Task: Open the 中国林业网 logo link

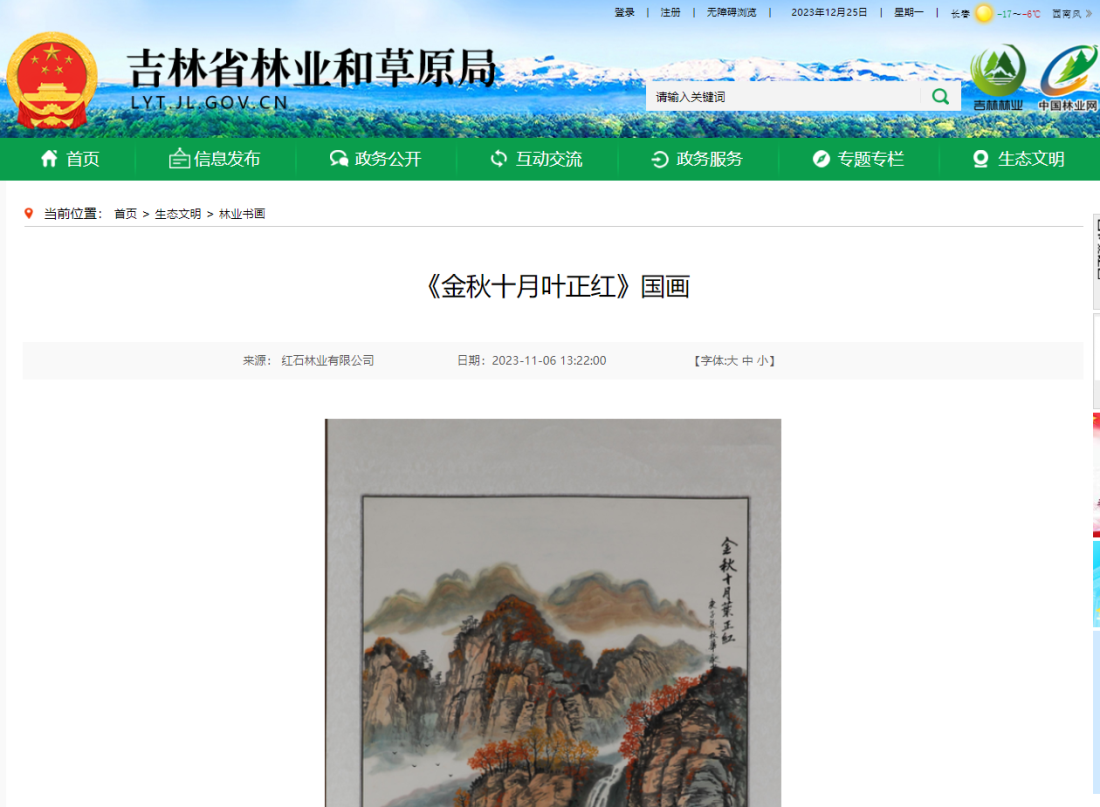Action: [1068, 77]
